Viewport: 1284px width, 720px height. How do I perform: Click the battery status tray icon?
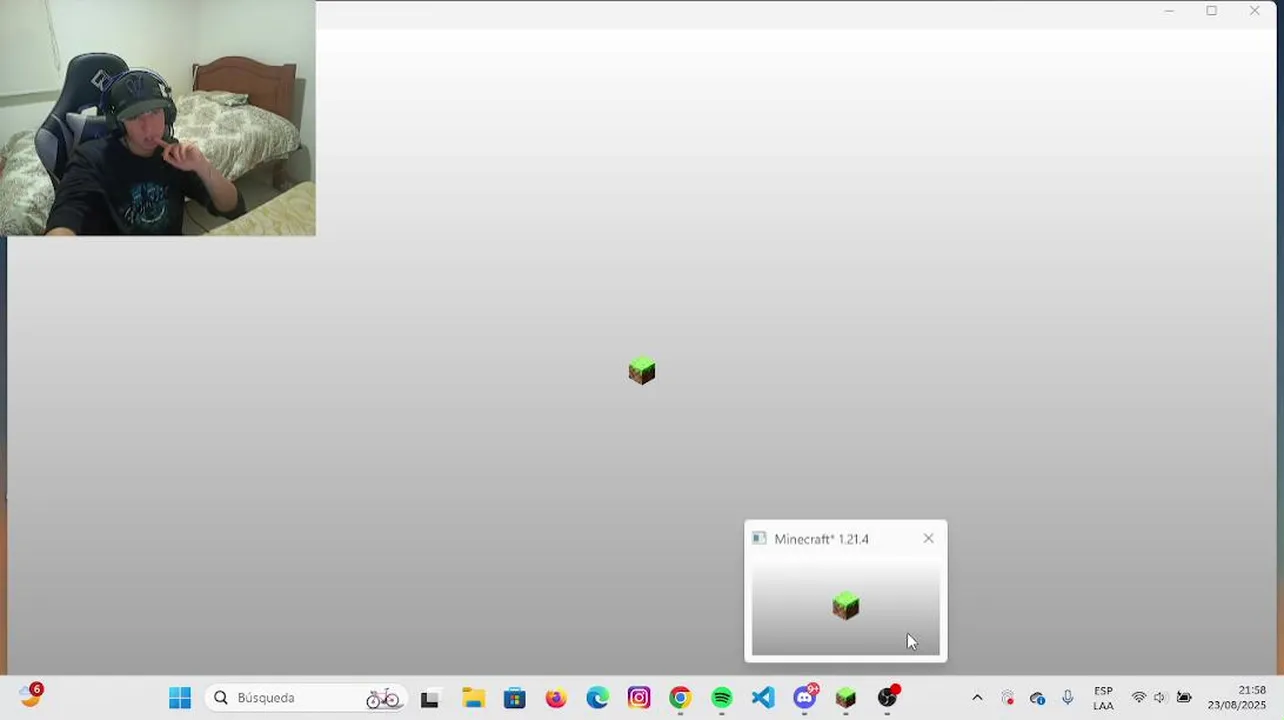(x=1184, y=698)
